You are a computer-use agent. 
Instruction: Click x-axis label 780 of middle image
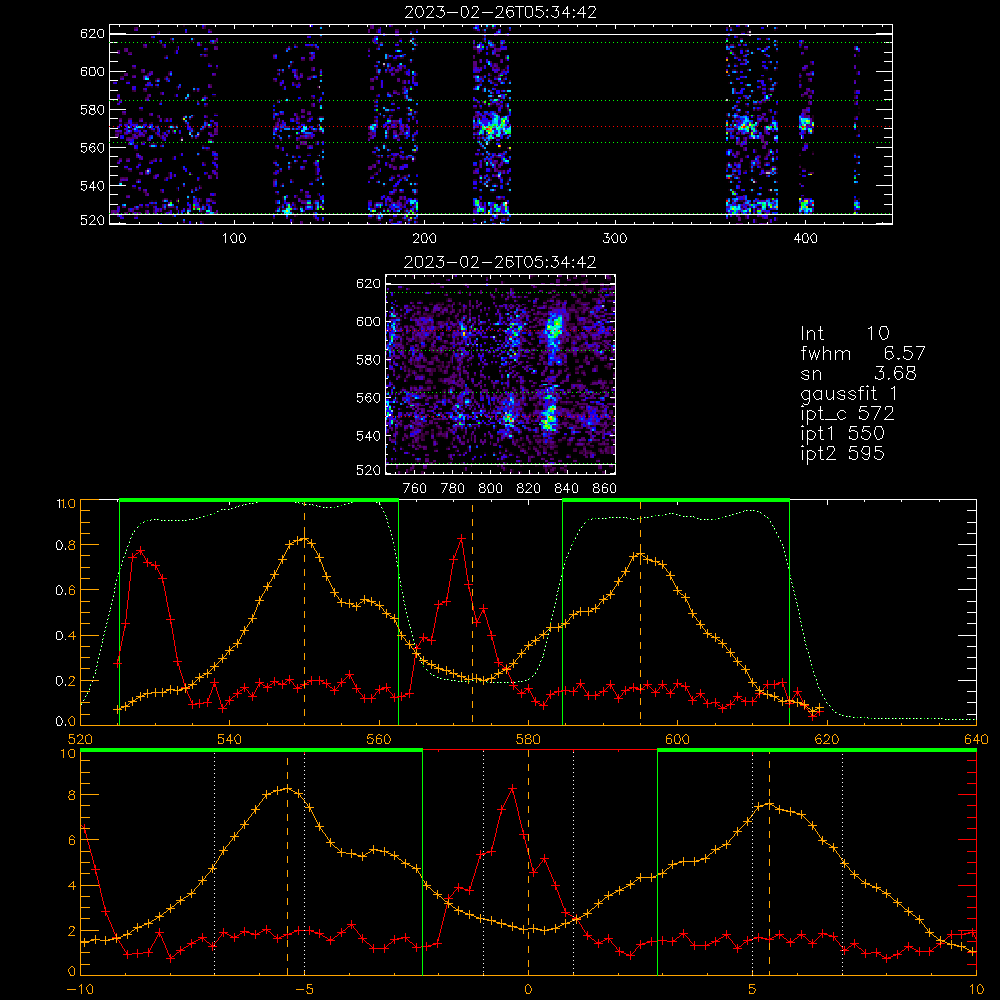[453, 489]
